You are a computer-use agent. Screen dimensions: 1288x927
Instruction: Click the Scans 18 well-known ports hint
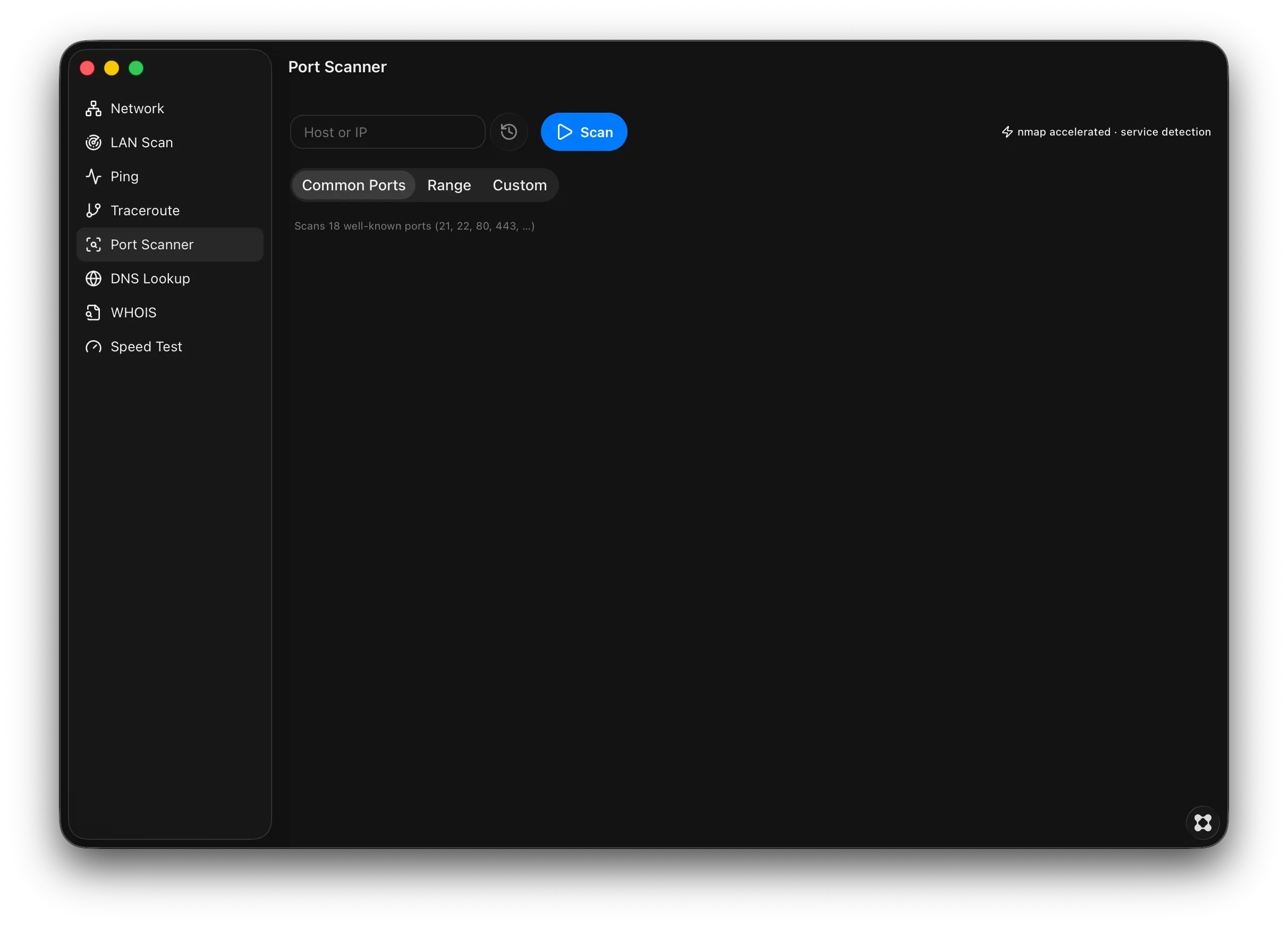click(x=414, y=226)
